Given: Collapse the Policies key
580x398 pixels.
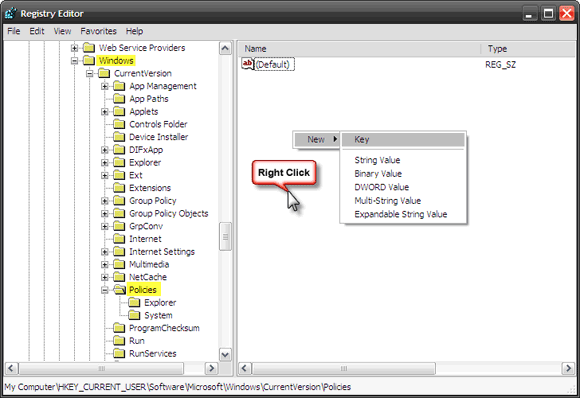Looking at the screenshot, I should (105, 290).
